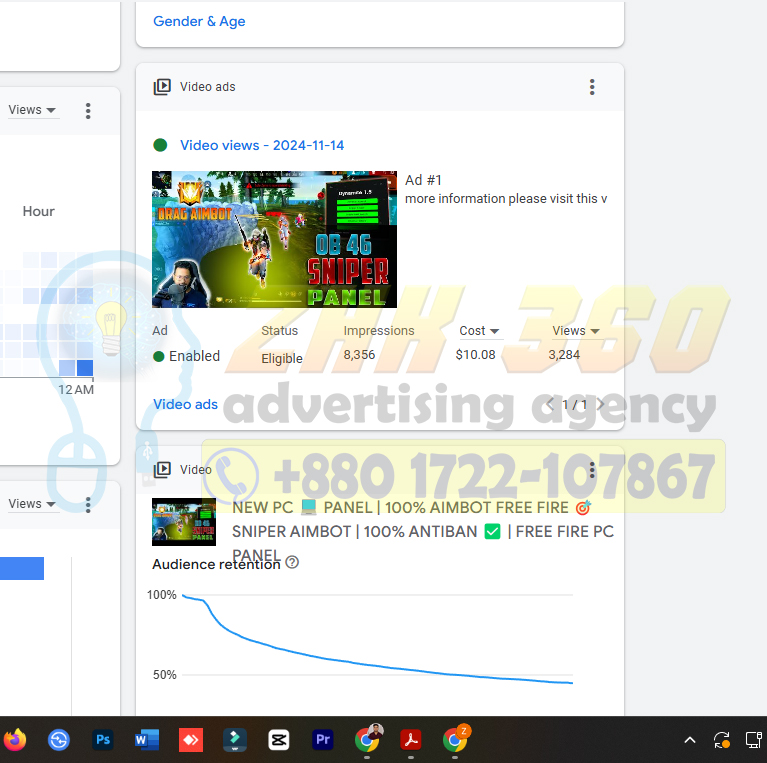Screen dimensions: 767x763
Task: Click the 12 AM axis label
Action: 76,390
